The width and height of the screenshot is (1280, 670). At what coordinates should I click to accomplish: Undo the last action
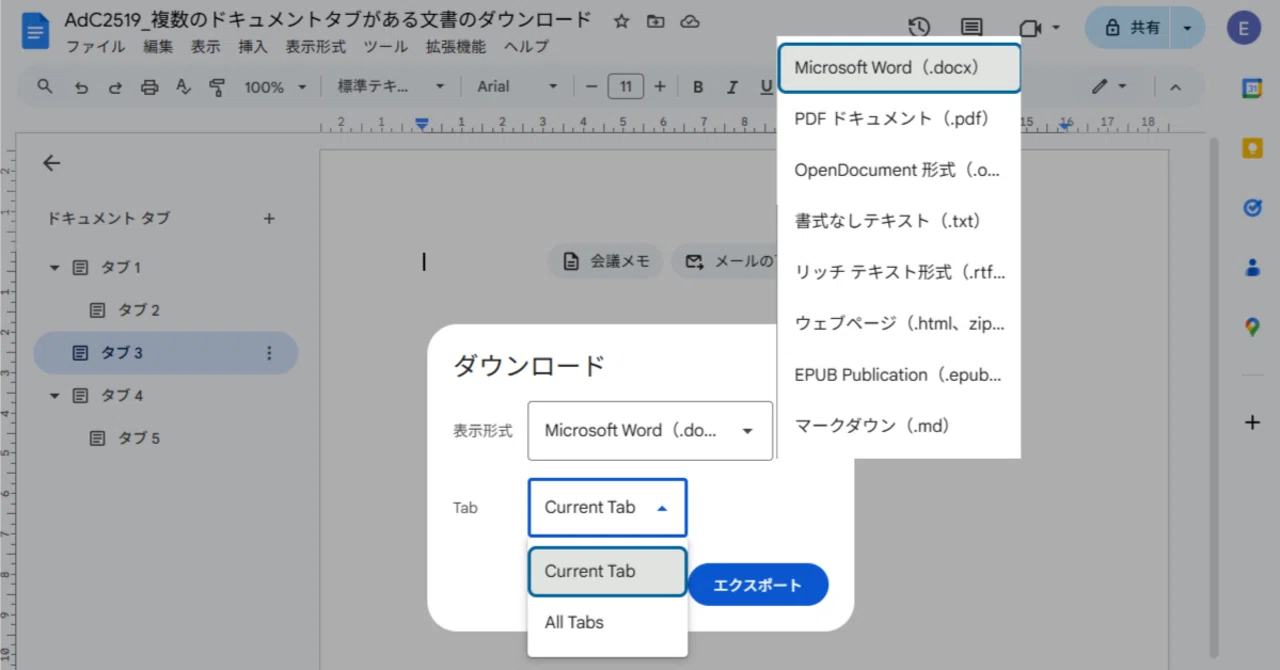[x=82, y=87]
